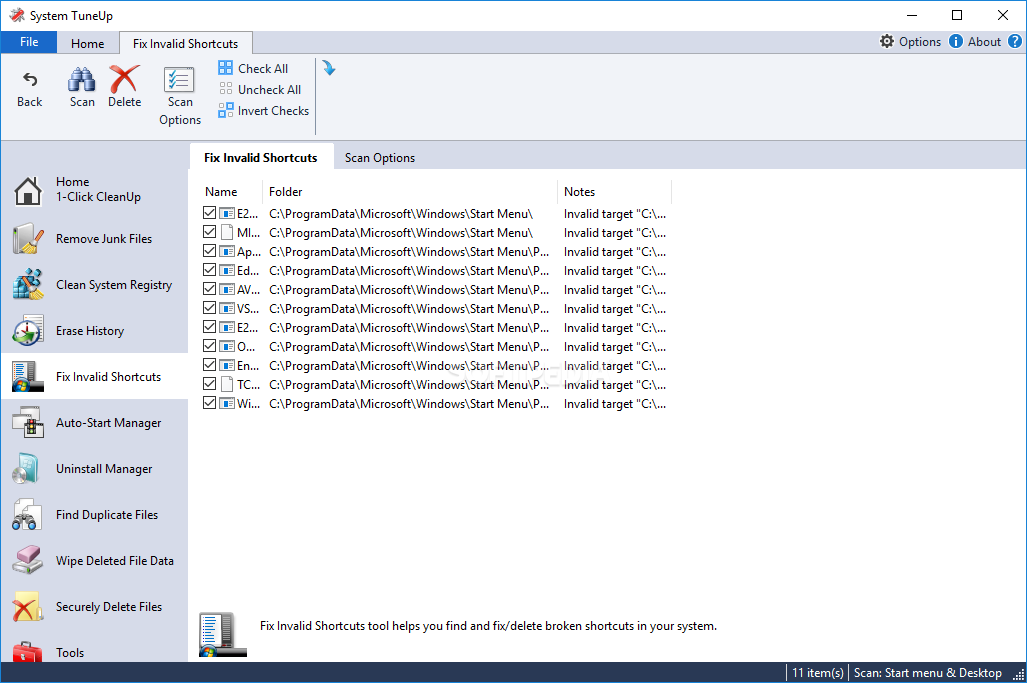The height and width of the screenshot is (683, 1027).
Task: Sort list by Folder column header
Action: click(410, 192)
